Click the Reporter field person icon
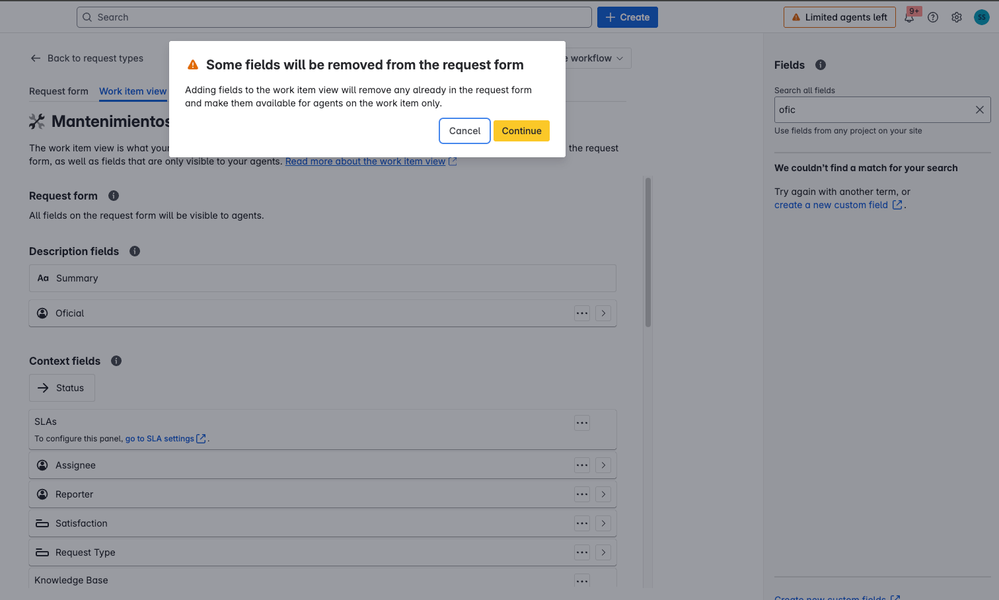 (x=42, y=494)
